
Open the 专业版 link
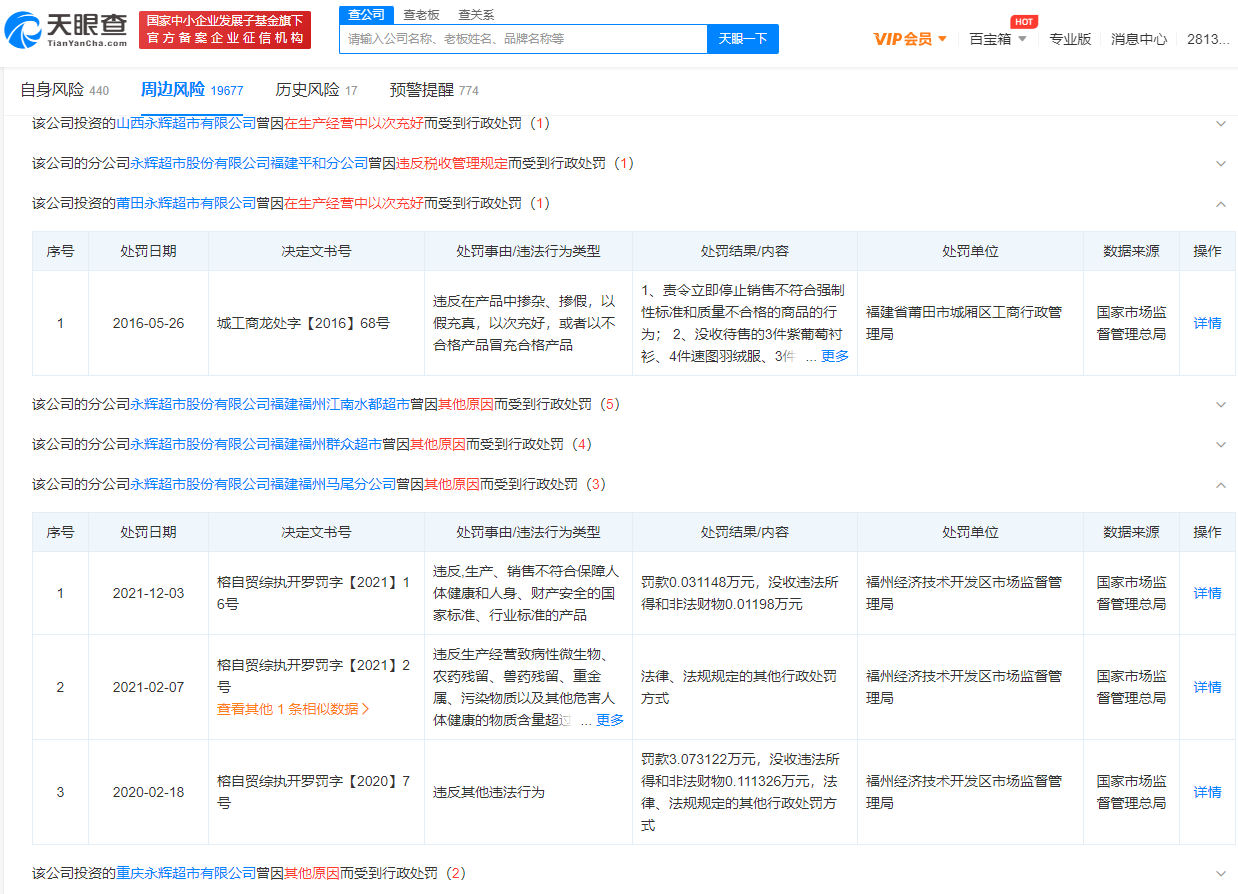tap(1070, 39)
